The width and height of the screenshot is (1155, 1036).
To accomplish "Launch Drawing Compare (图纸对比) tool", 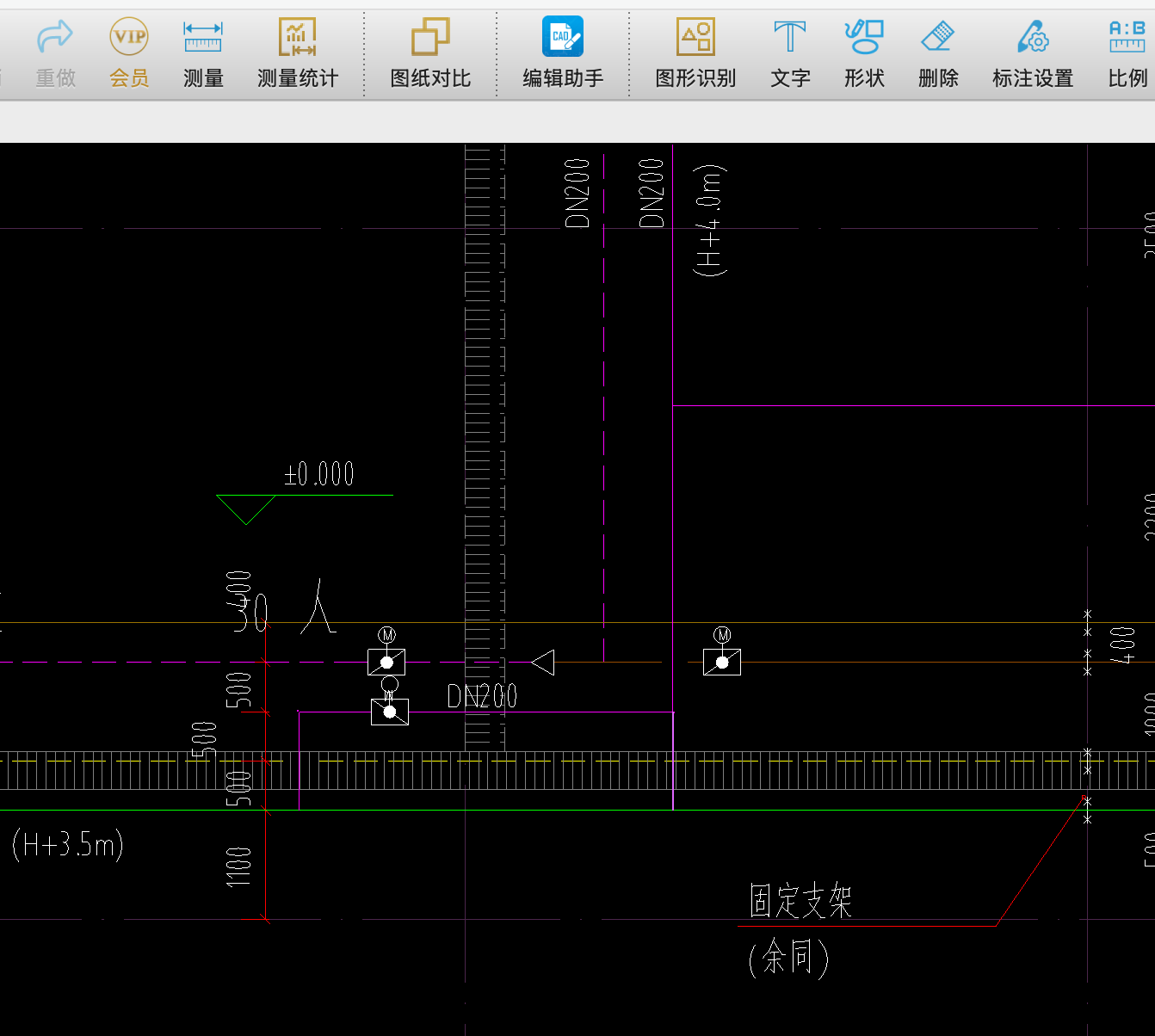I will tap(430, 38).
